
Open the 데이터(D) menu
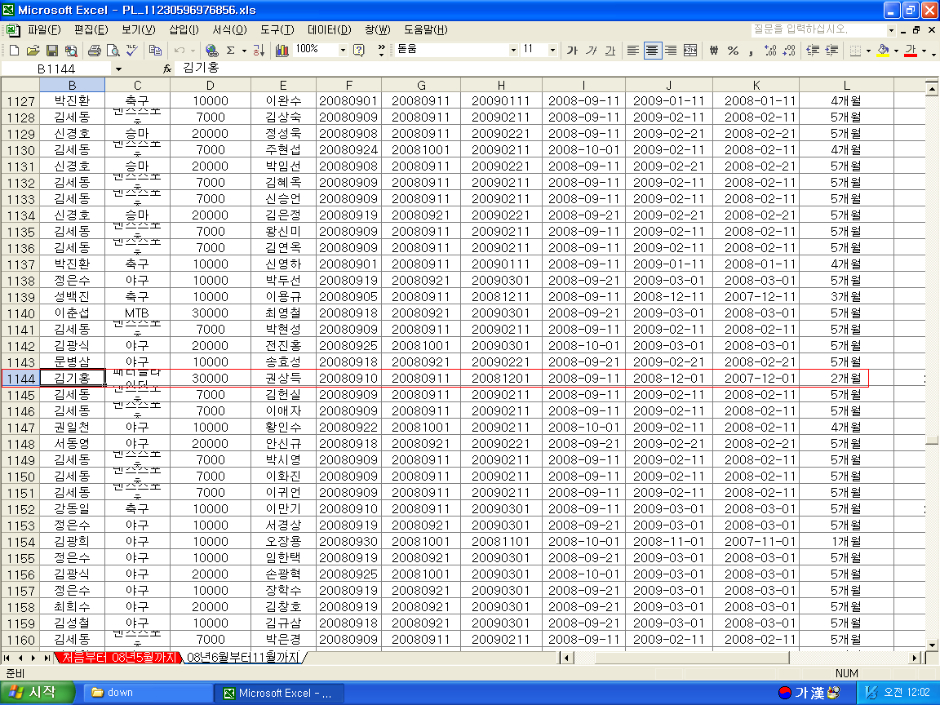point(329,29)
